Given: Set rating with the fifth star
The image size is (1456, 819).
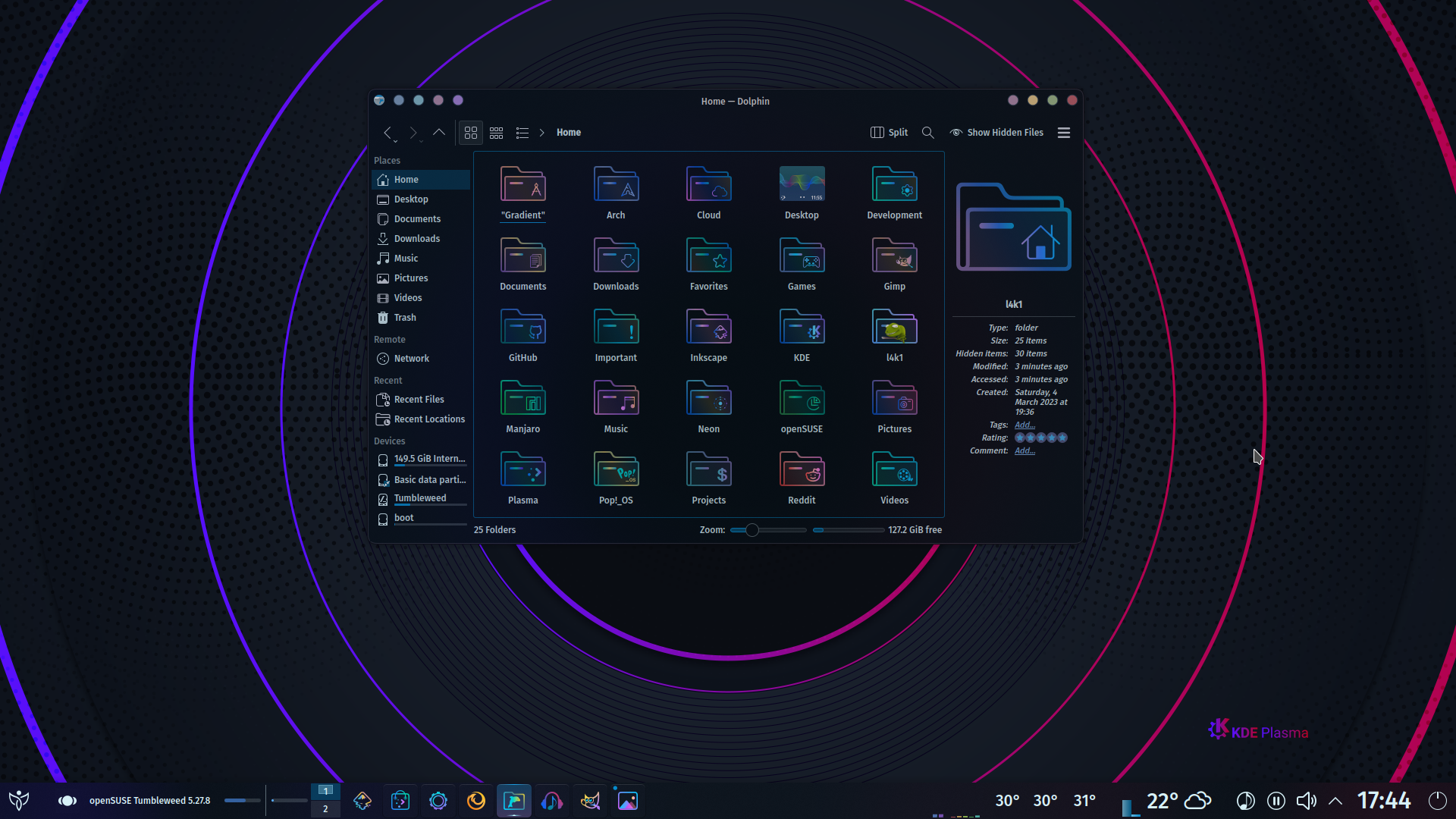Looking at the screenshot, I should [x=1062, y=438].
